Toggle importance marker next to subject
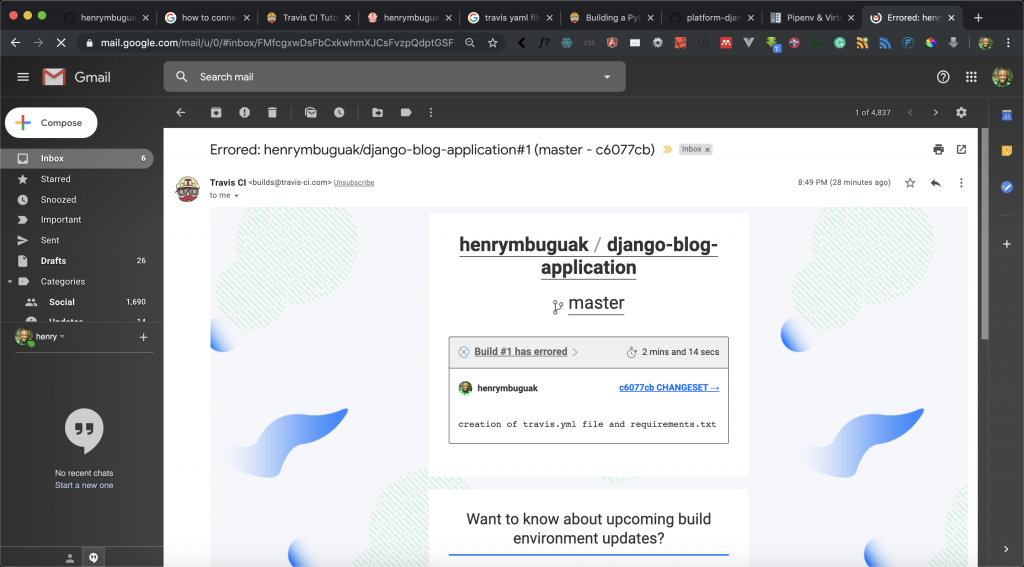 (667, 150)
